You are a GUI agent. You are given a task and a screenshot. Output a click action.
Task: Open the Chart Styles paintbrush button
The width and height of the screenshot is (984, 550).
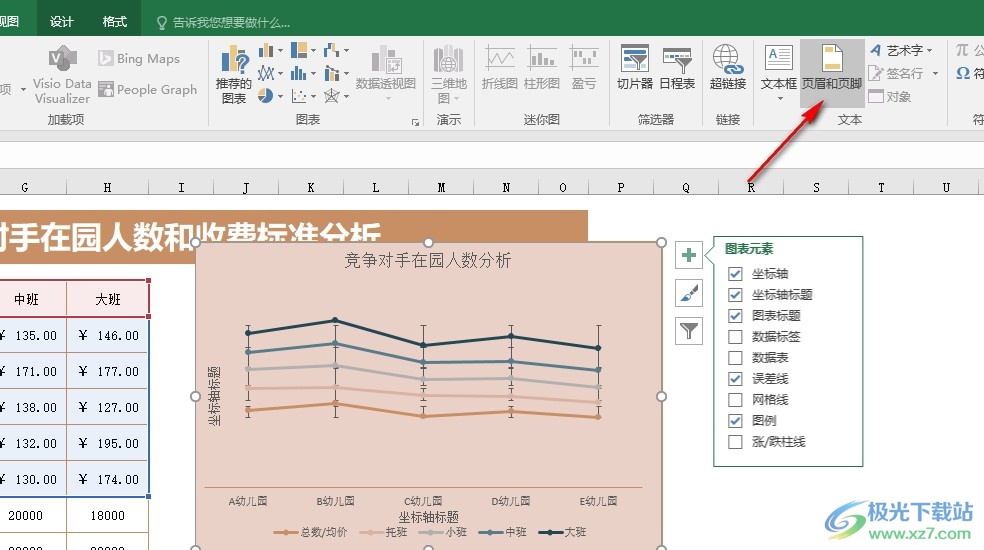click(689, 293)
